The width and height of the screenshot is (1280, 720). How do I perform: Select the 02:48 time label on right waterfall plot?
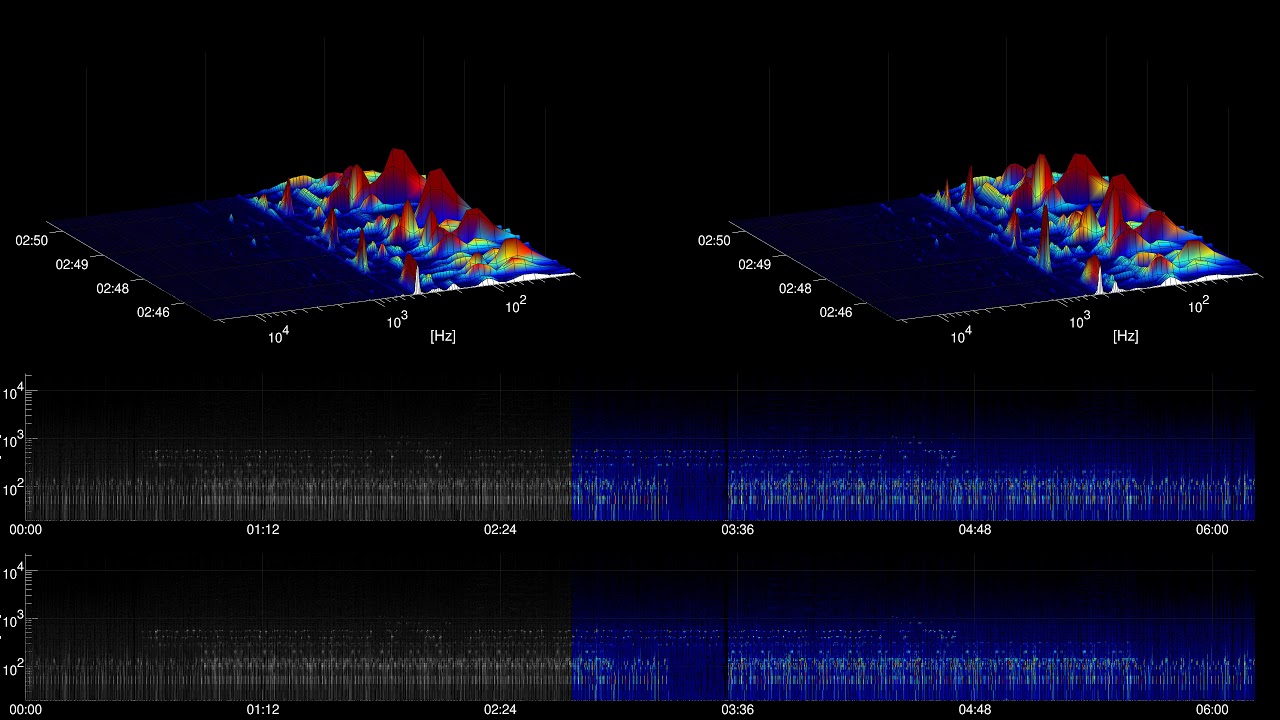click(x=796, y=288)
